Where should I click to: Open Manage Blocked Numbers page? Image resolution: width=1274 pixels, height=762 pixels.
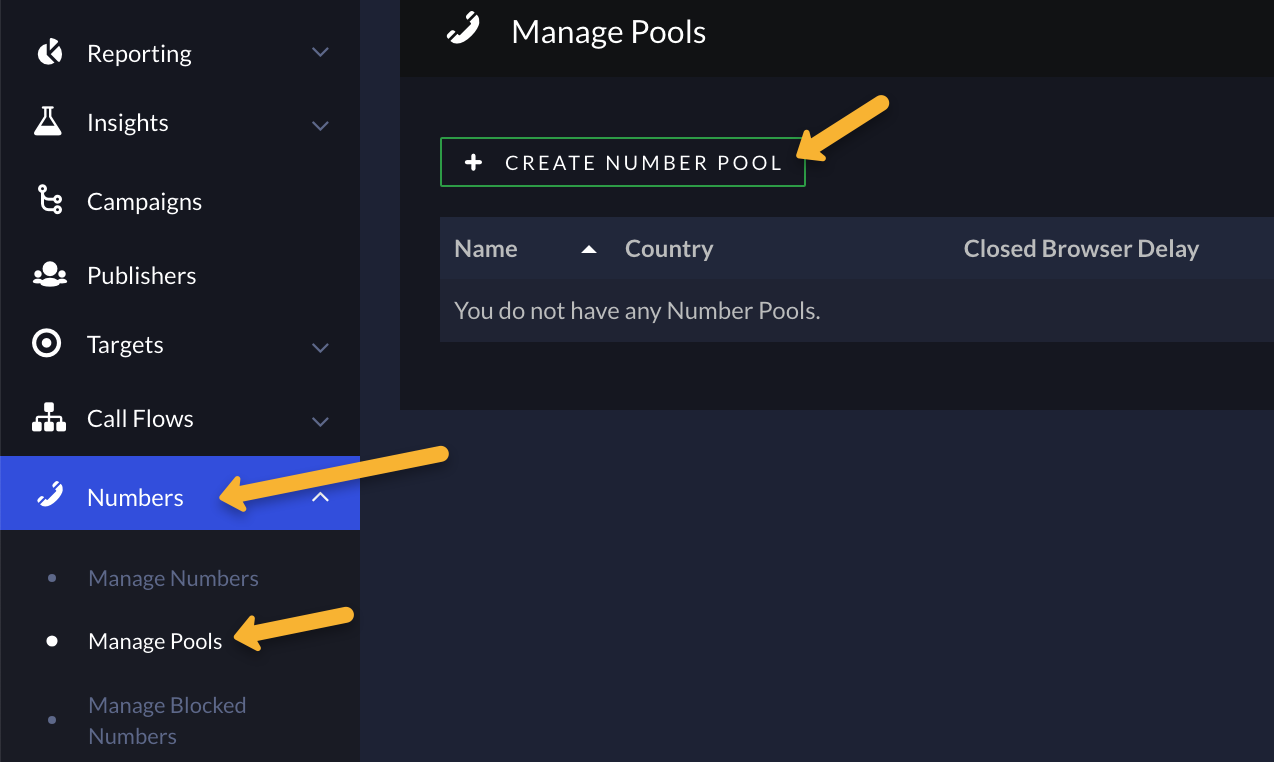(167, 720)
